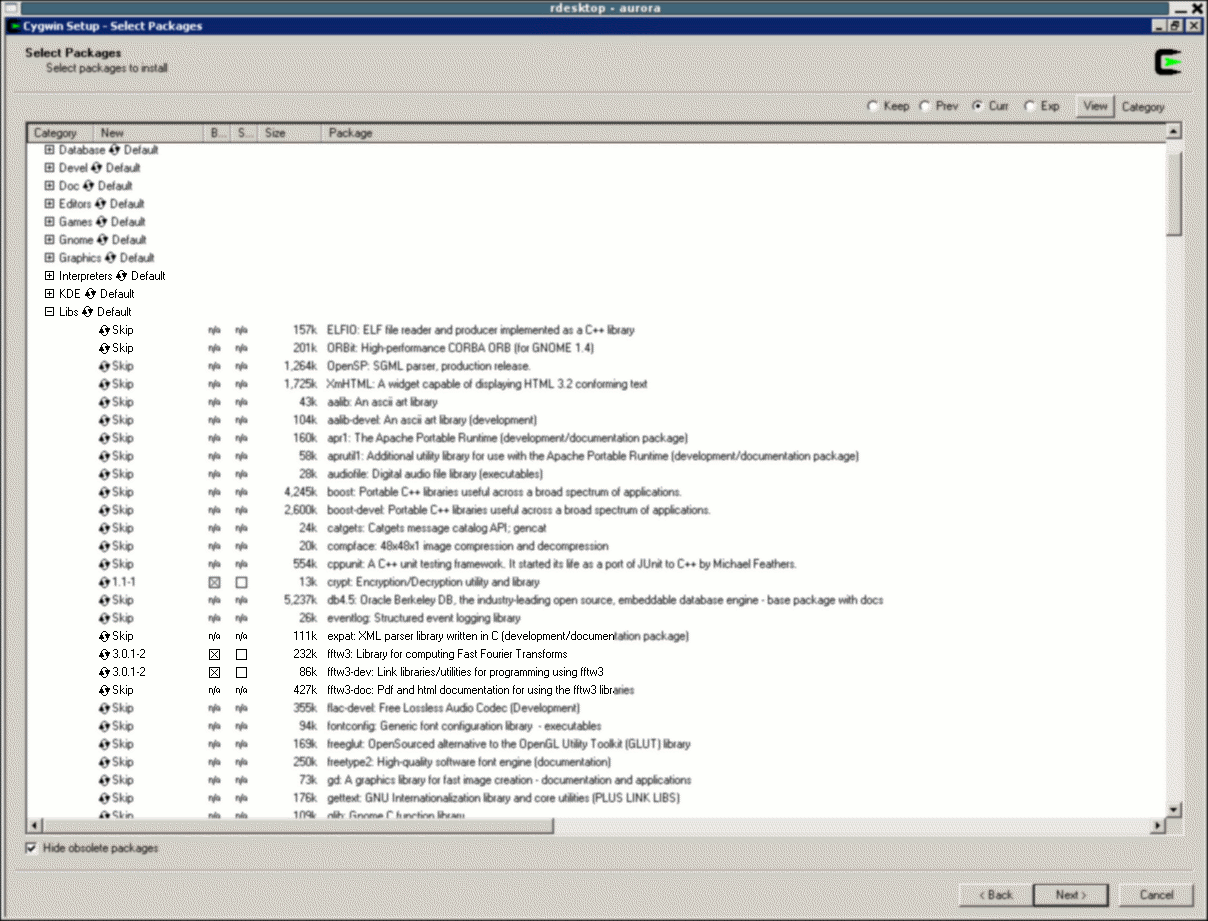The image size is (1208, 921).
Task: Click the cycle icon for the gettext package
Action: (104, 798)
